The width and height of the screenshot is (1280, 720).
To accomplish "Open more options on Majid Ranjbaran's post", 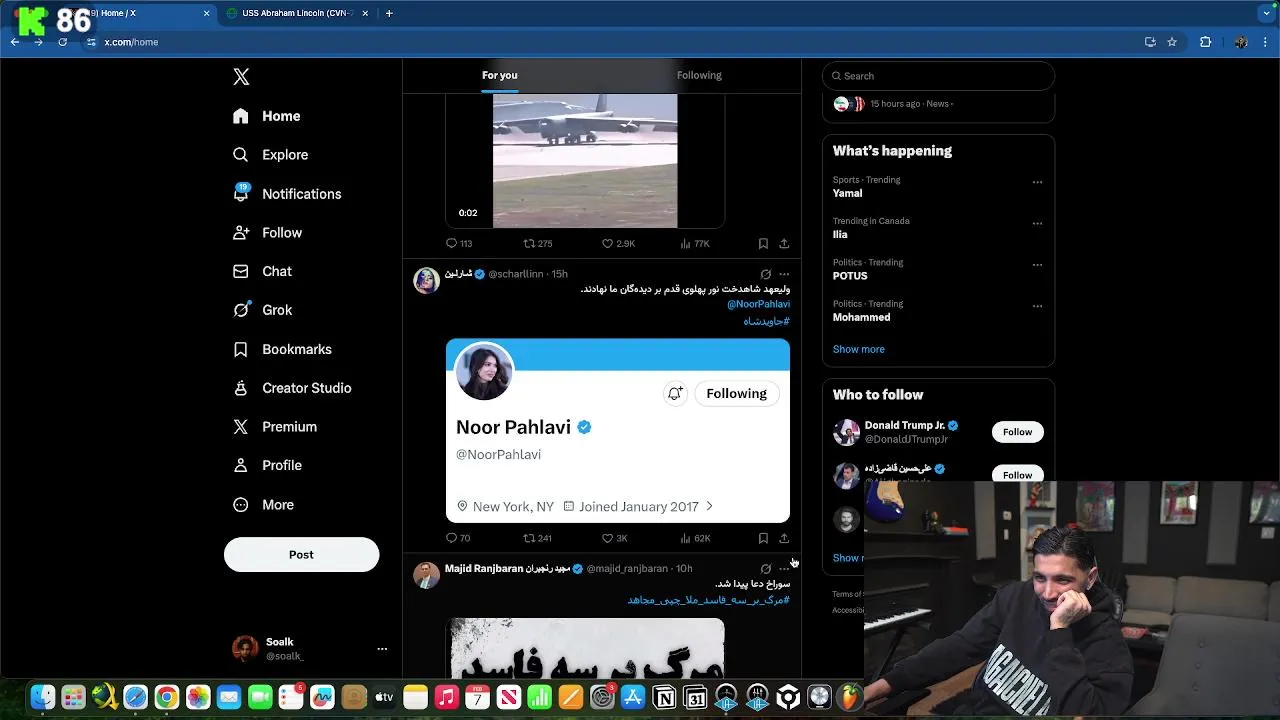I will [x=784, y=569].
